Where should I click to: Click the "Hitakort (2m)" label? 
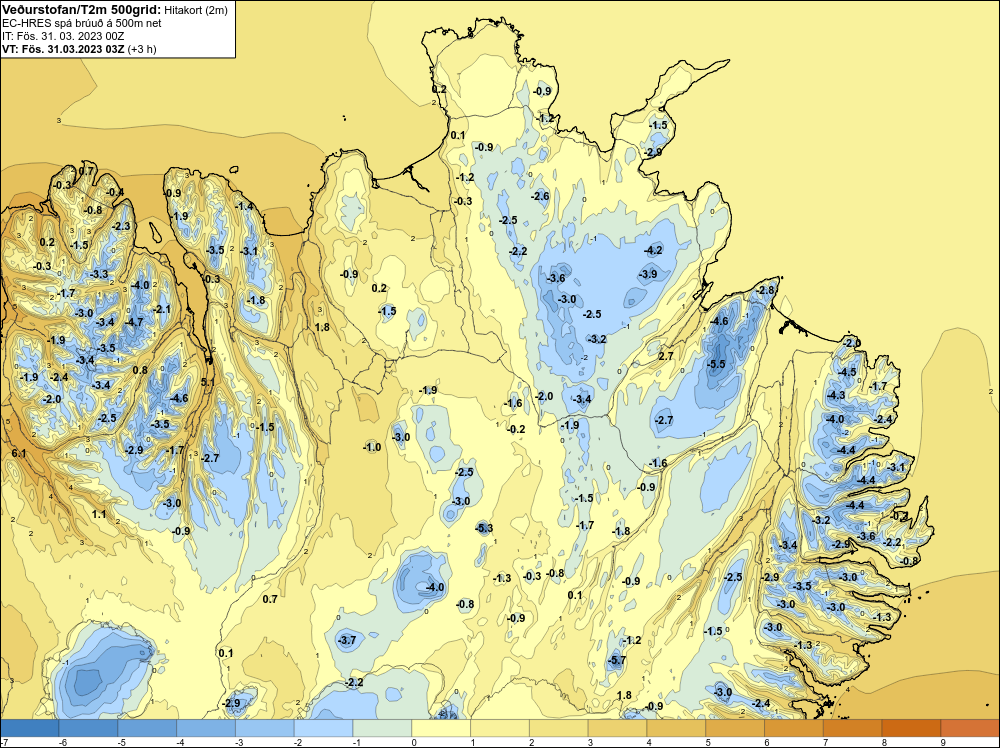tap(196, 10)
